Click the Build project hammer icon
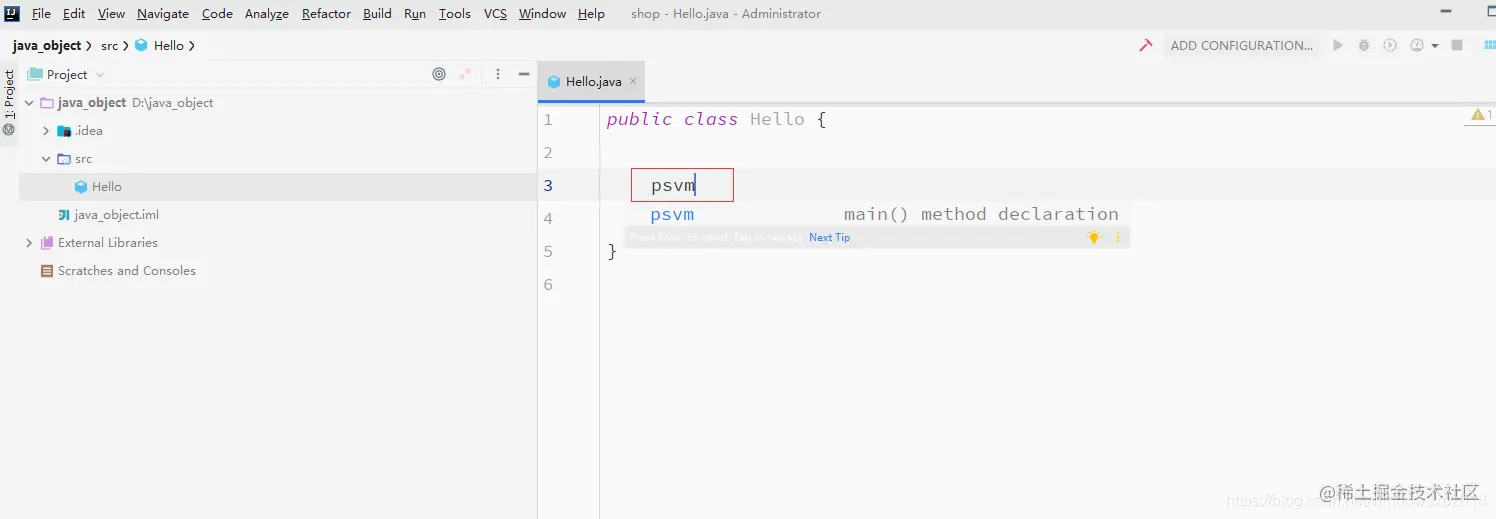1496x519 pixels. [x=1146, y=45]
